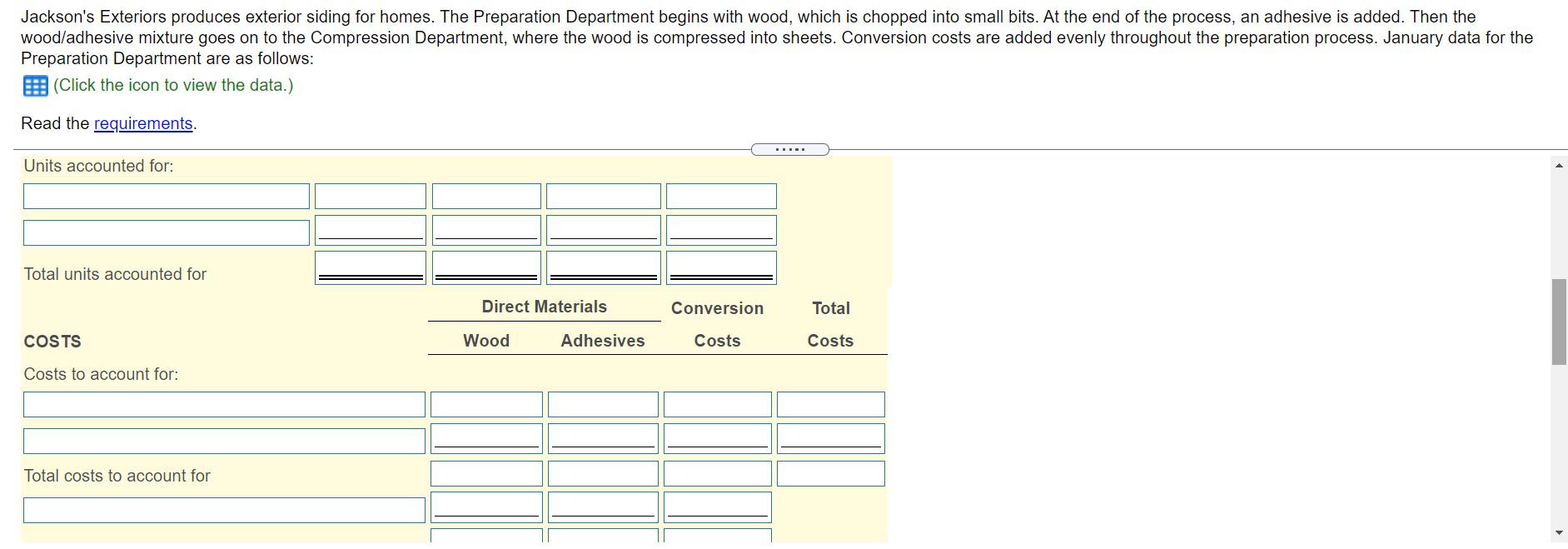
Task: Select second label field under Units accounted for
Action: (x=167, y=232)
